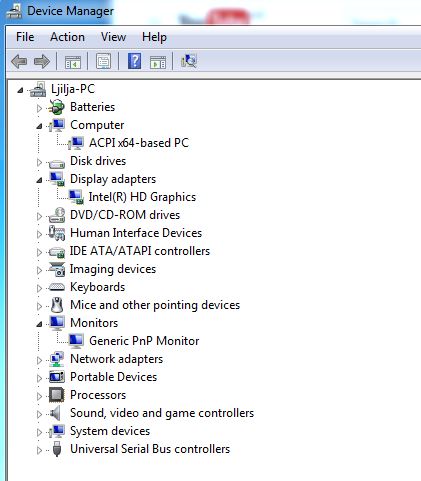Click the Keyboards icon
Viewport: 421px width, 481px height.
pyautogui.click(x=57, y=287)
